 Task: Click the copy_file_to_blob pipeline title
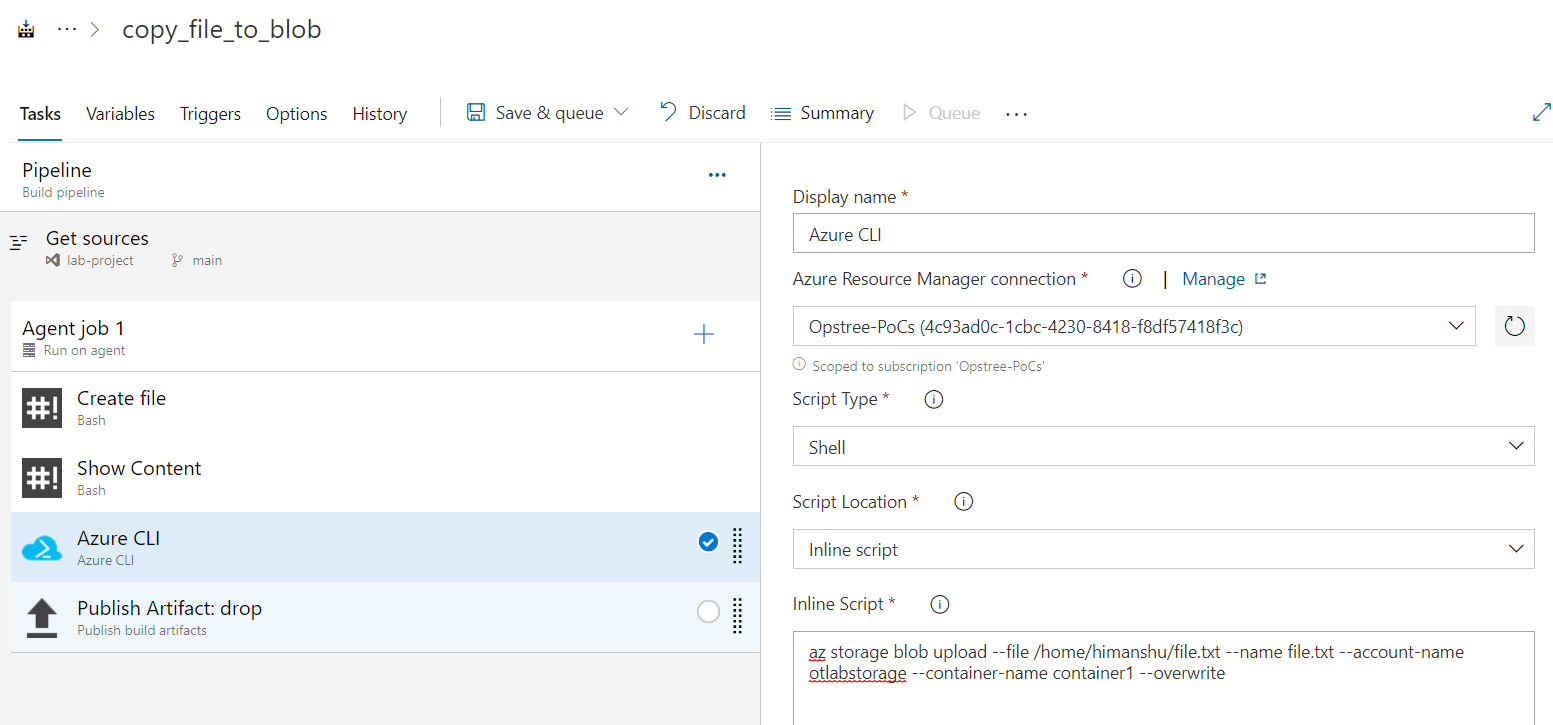click(222, 29)
